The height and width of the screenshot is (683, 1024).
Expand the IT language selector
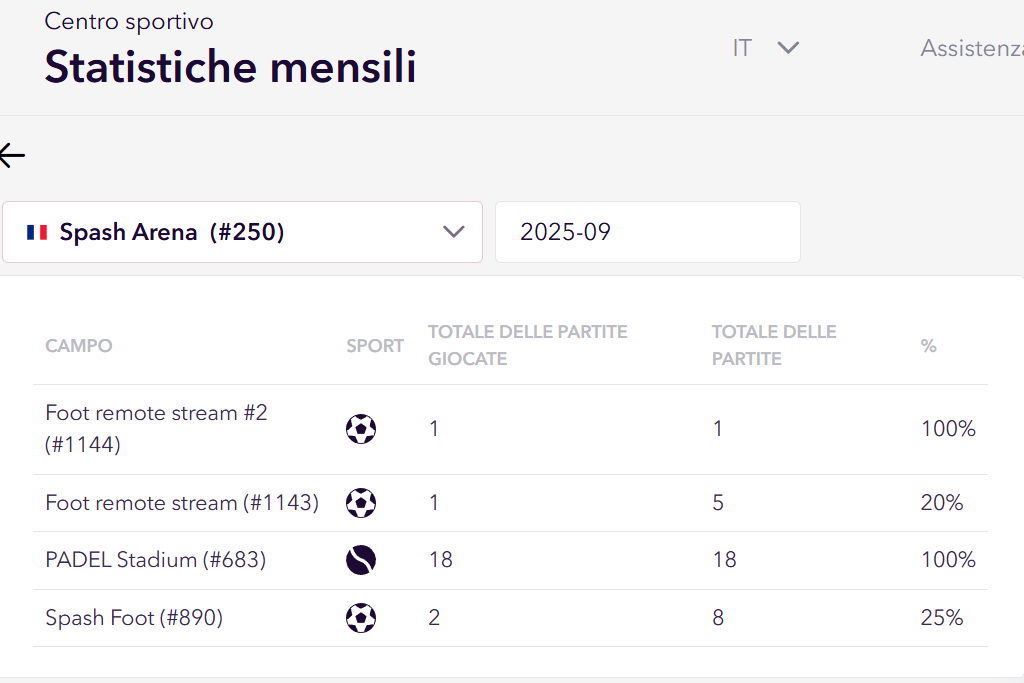[766, 48]
